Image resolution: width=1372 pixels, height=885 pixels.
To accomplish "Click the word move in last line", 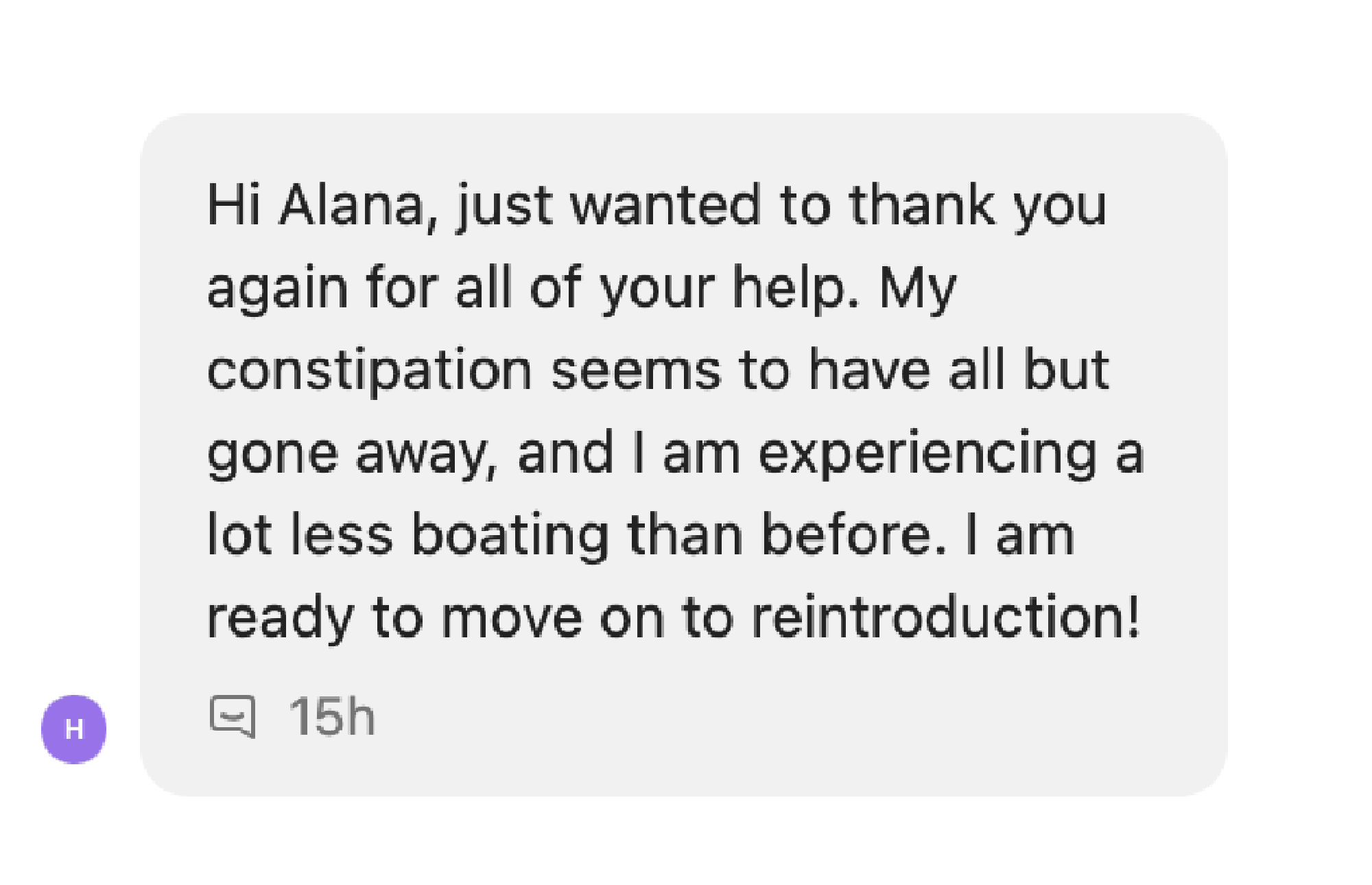I will 510,617.
